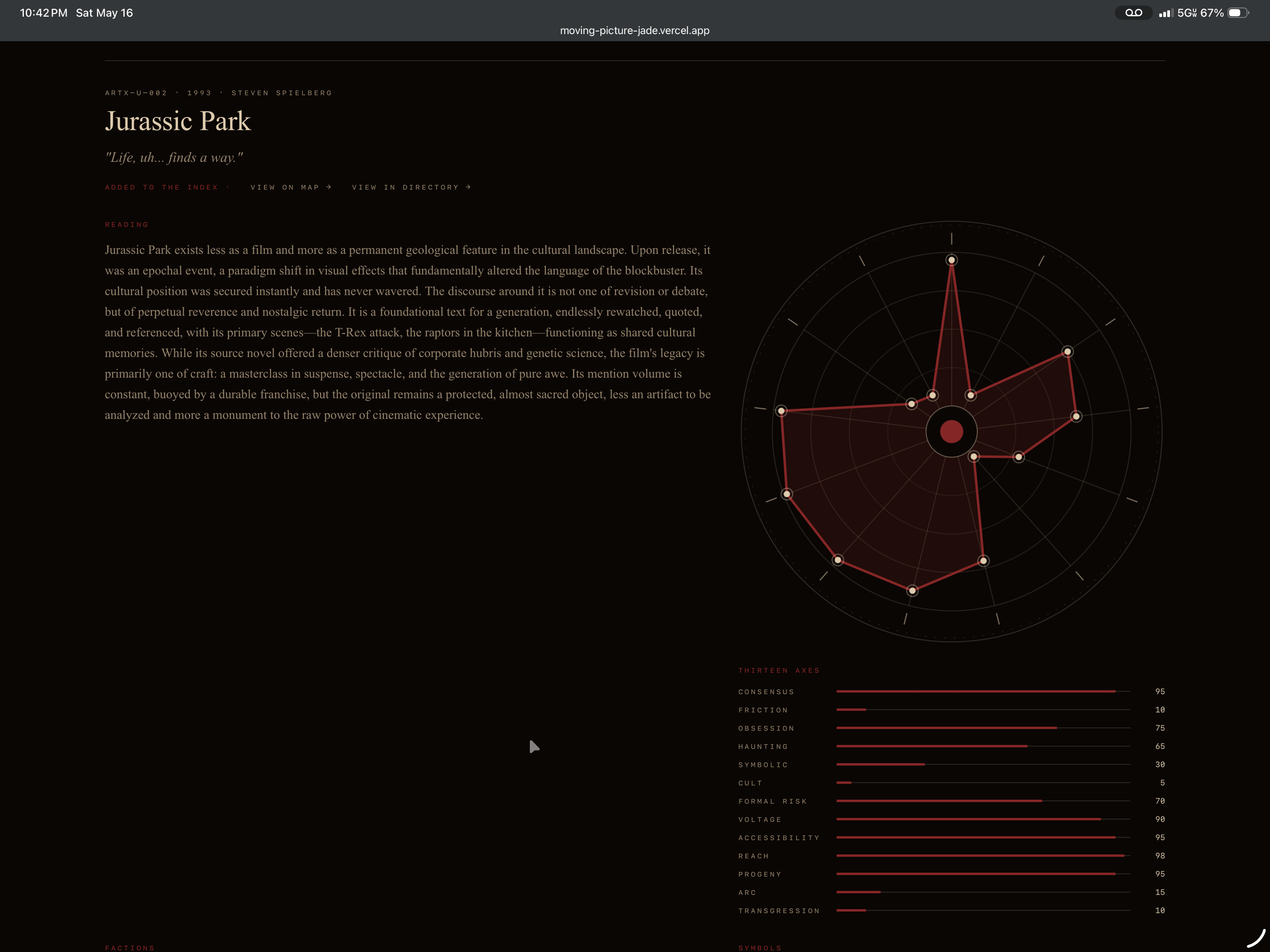
Task: Click the ARTX-U-002 catalog code
Action: coord(136,93)
